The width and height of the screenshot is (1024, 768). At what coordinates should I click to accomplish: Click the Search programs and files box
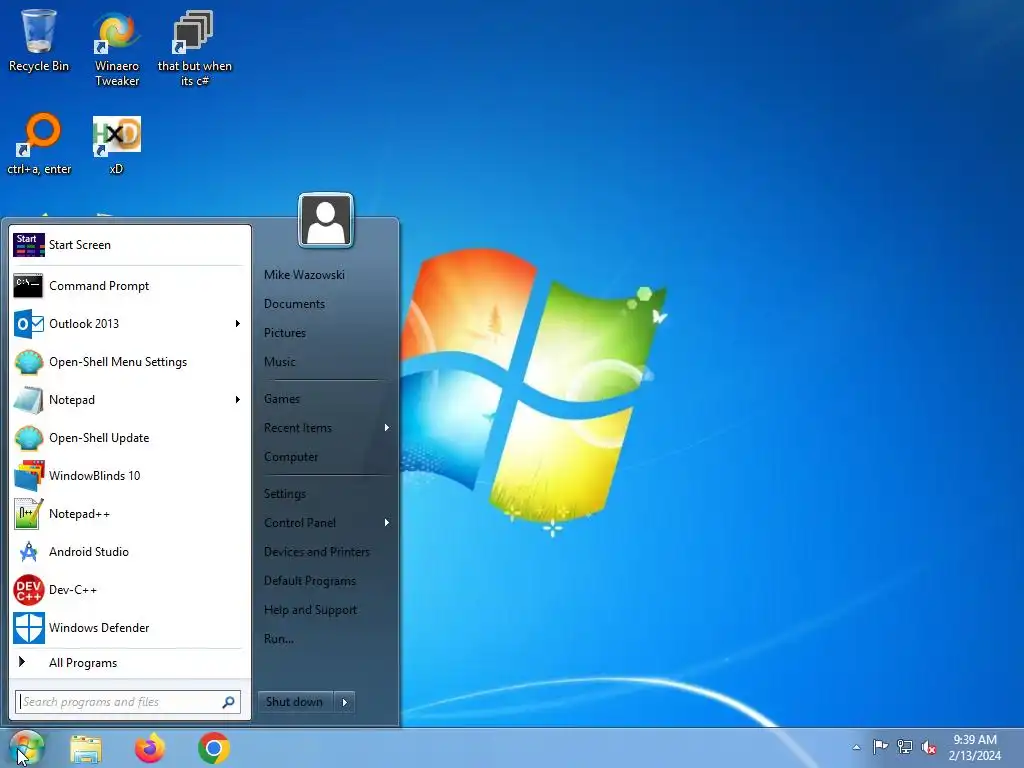click(128, 703)
